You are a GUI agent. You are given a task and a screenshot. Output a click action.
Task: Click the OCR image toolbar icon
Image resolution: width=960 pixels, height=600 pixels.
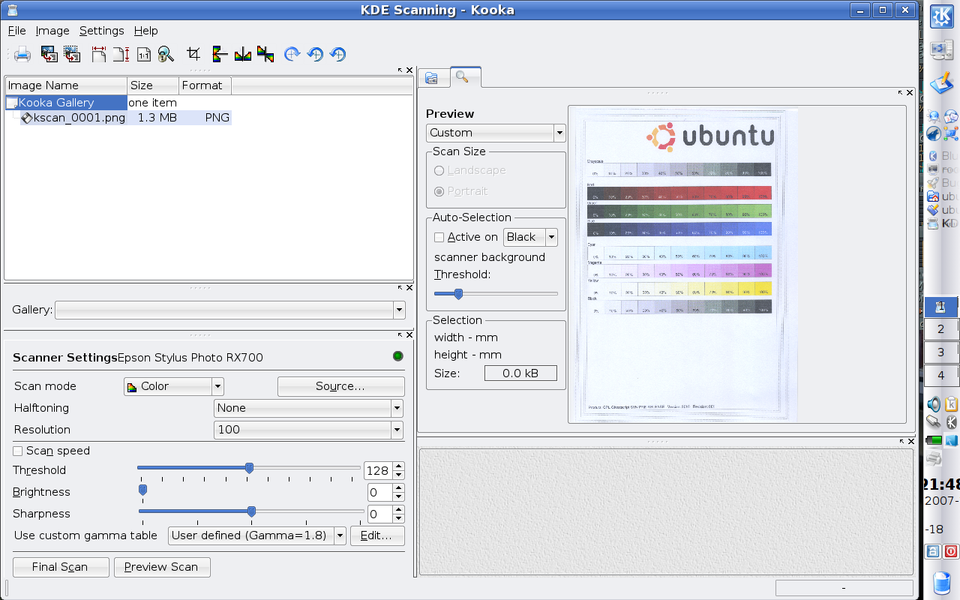click(49, 54)
